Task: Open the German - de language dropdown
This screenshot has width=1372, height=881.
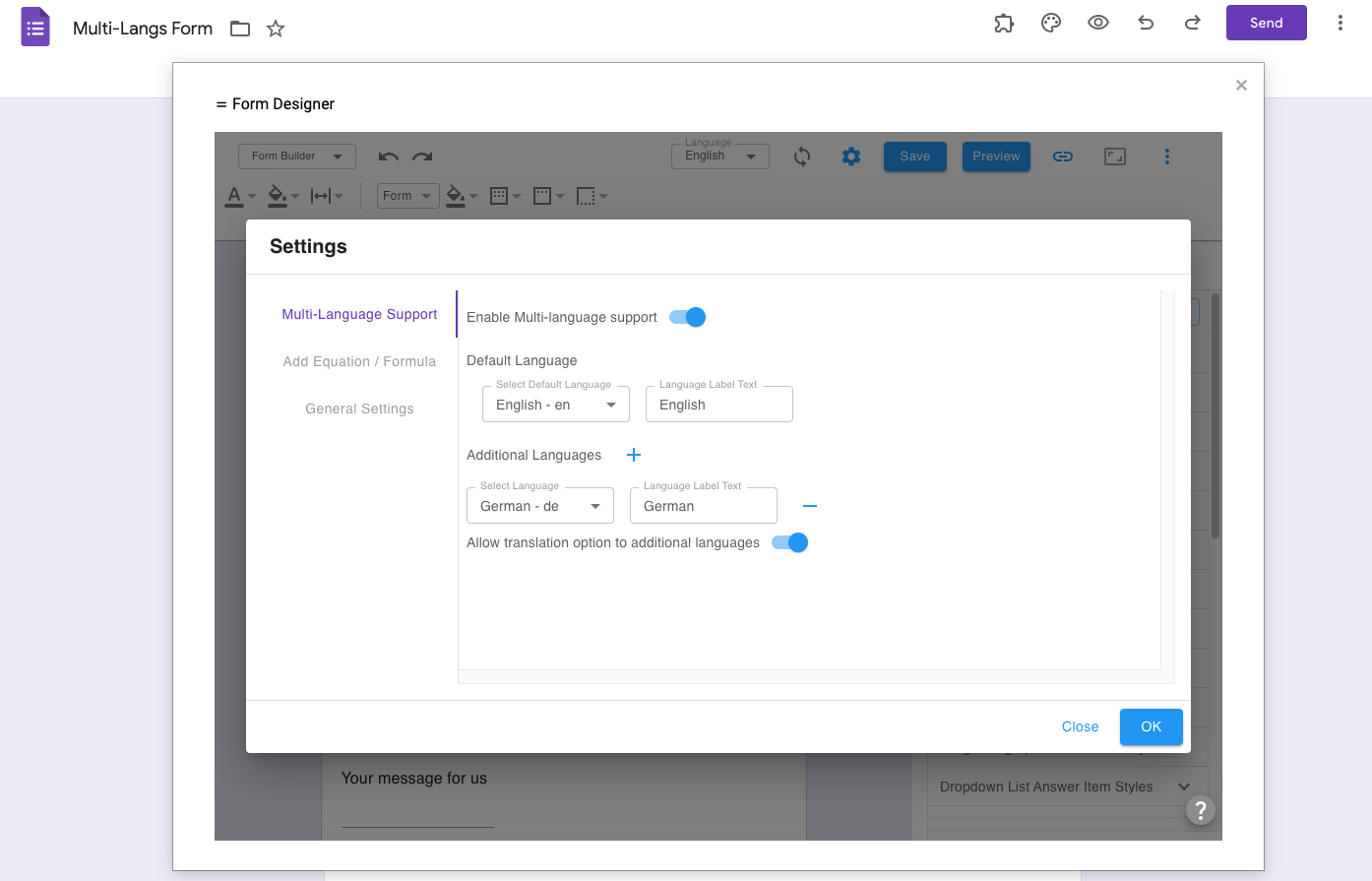Action: tap(540, 506)
